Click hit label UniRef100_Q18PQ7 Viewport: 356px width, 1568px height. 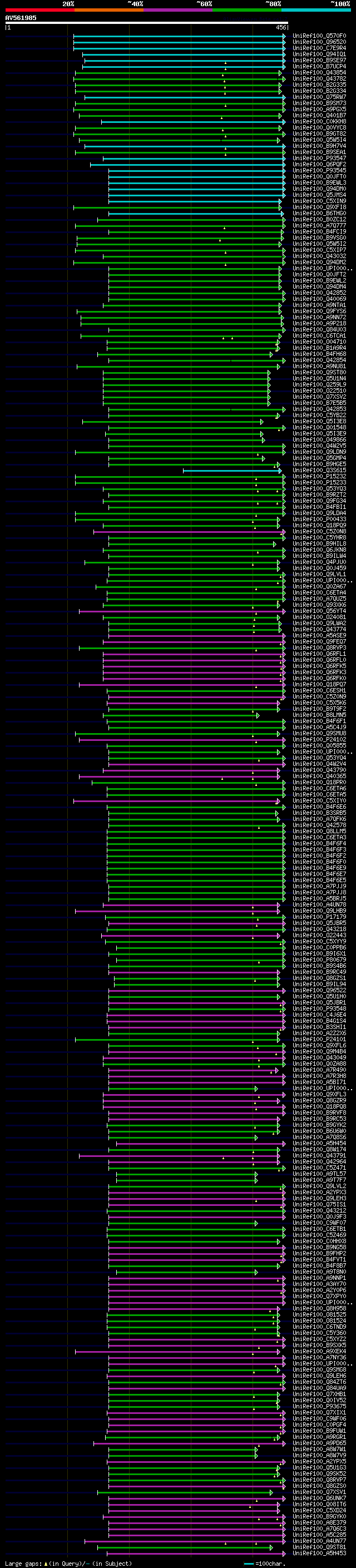319,684
